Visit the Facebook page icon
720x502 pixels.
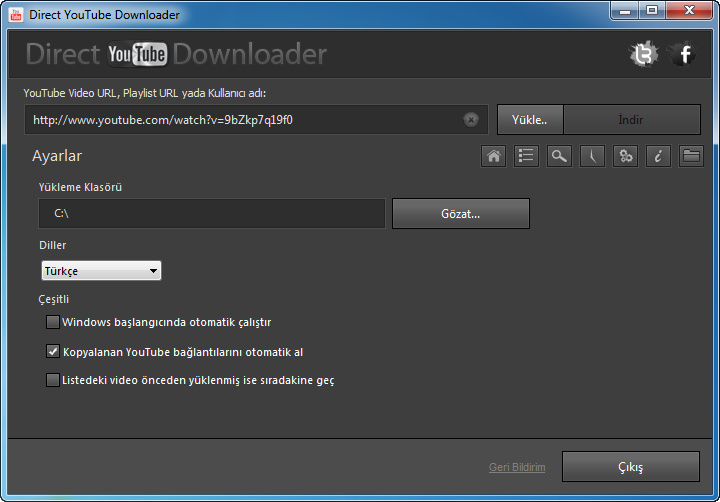[x=683, y=54]
